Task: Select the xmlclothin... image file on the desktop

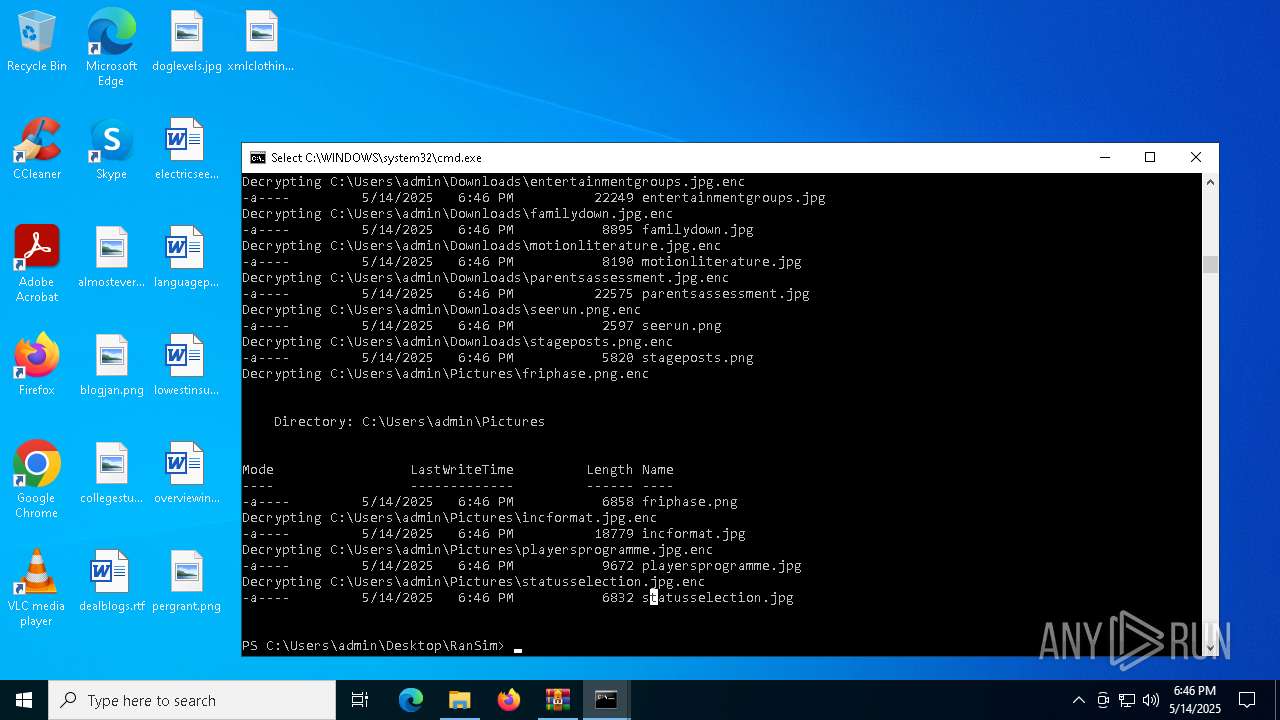Action: [261, 42]
